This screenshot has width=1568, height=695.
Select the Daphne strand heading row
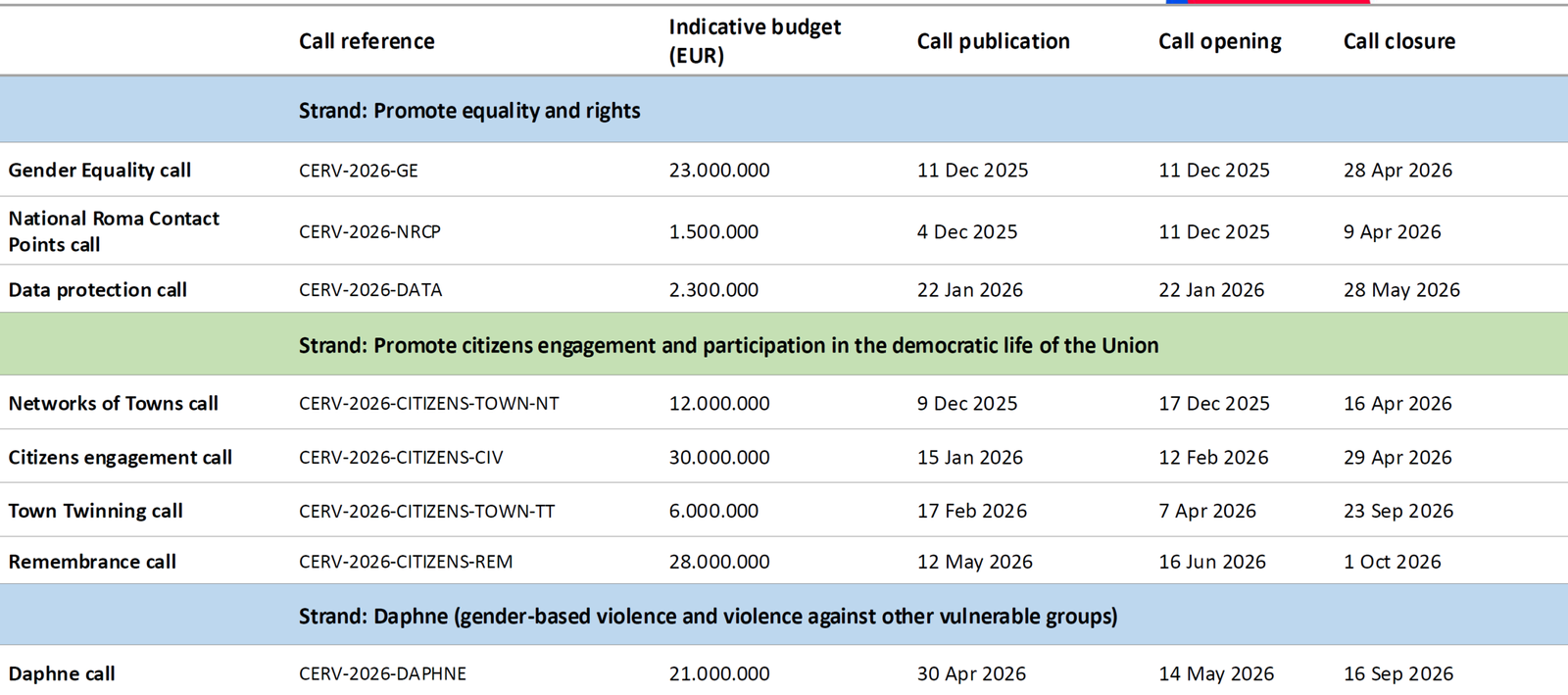[708, 616]
